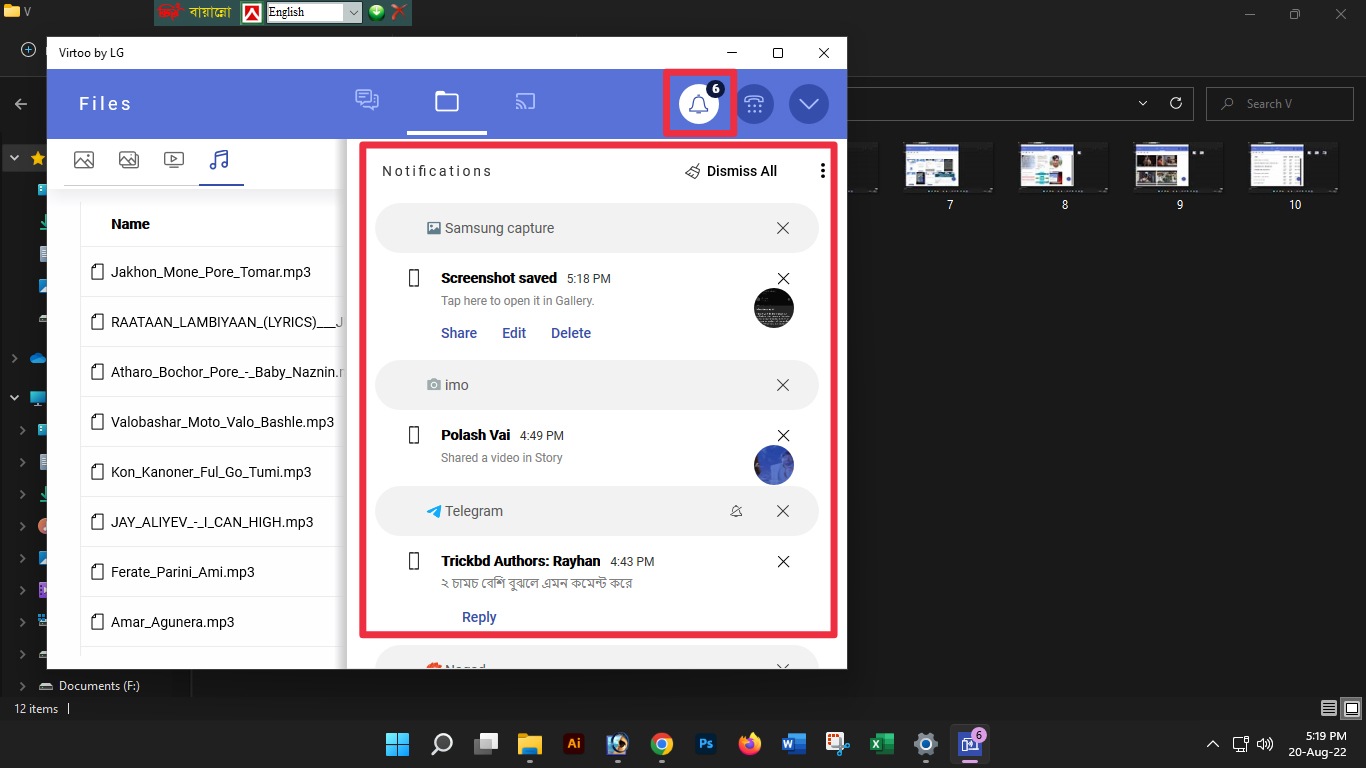Open Excel from the taskbar
Screen dimensions: 1366x768
[x=881, y=744]
